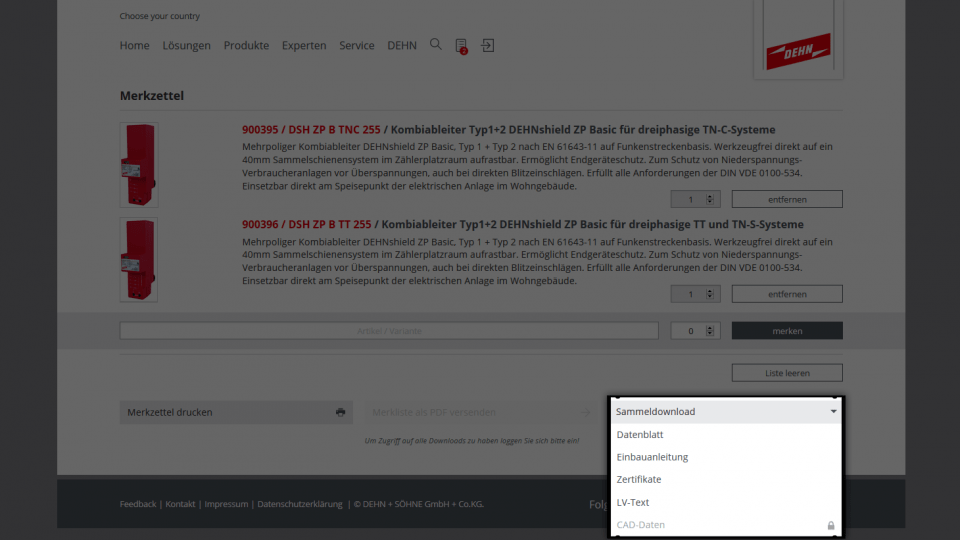Open product link 900395 / DSH ZP B TNC 255
The image size is (960, 540).
311,130
